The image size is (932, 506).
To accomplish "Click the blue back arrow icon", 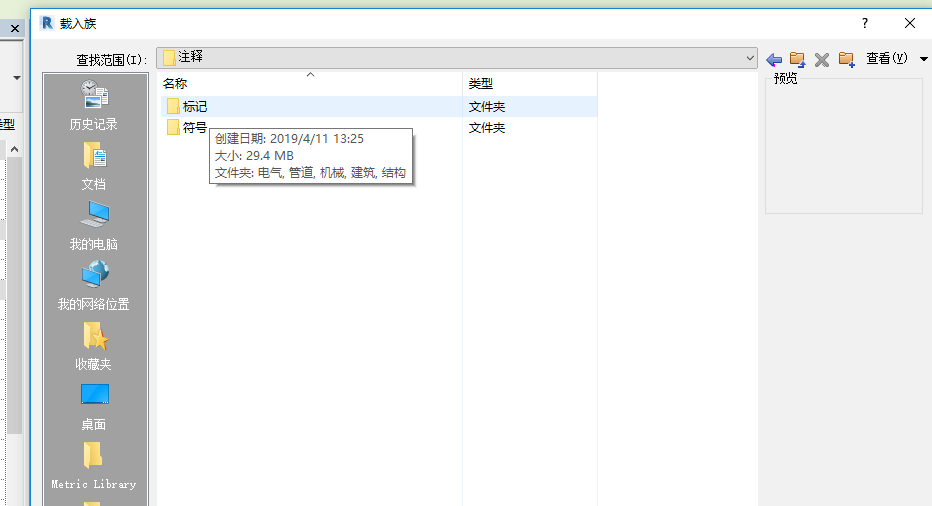I will (774, 59).
